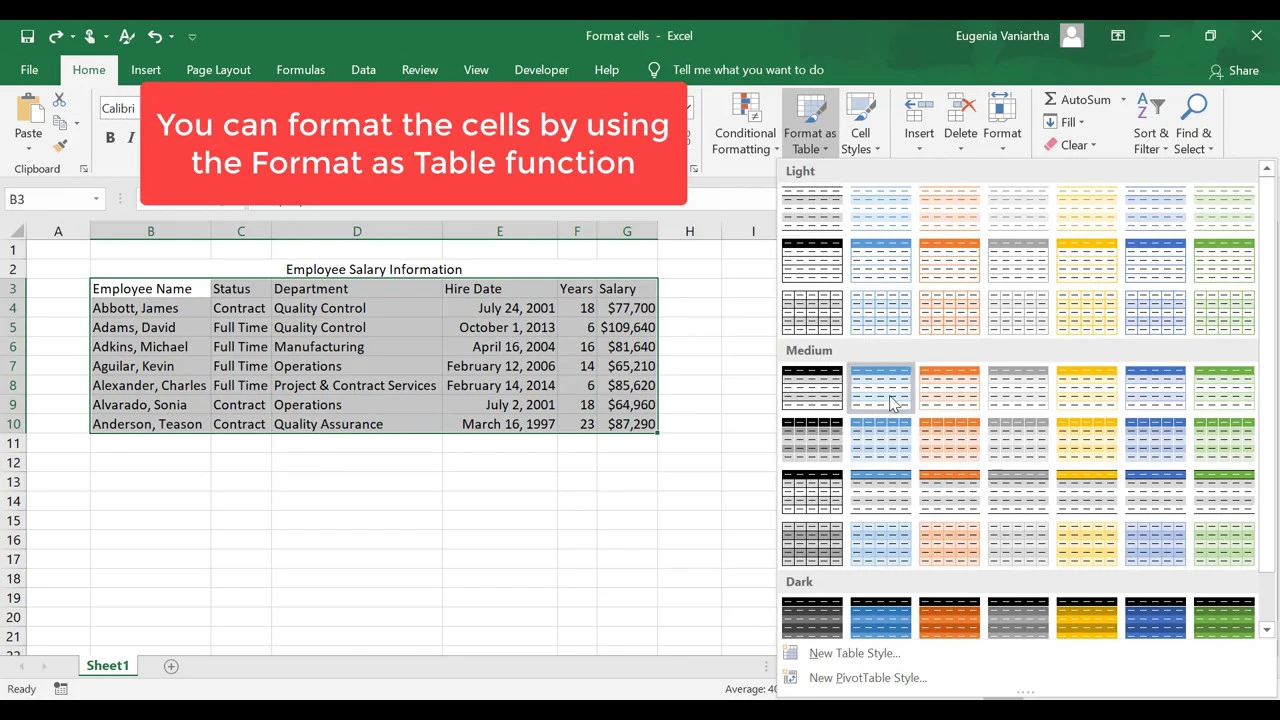Select column H header
The width and height of the screenshot is (1280, 720).
coord(689,231)
